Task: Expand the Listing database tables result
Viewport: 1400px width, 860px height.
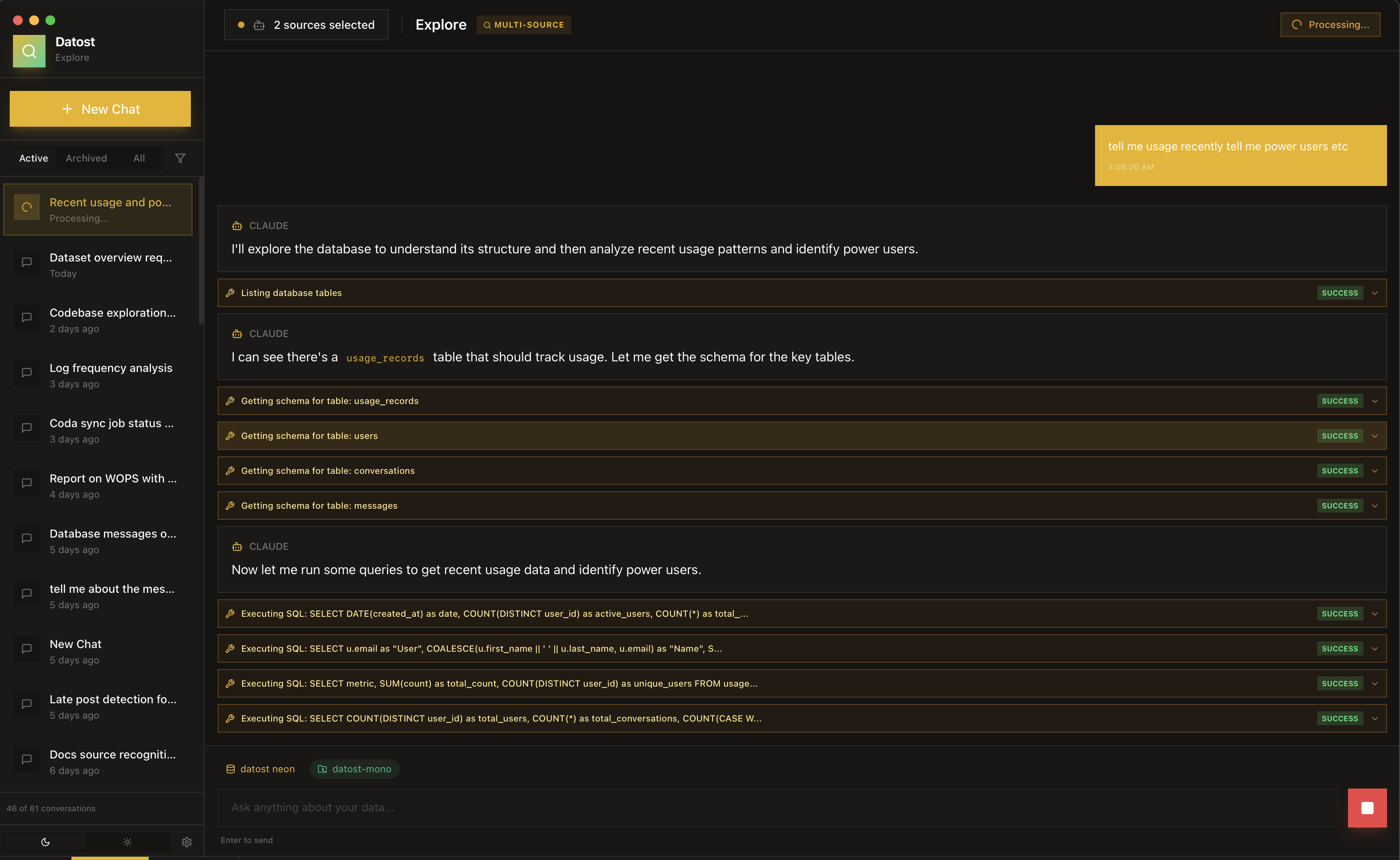Action: (1374, 293)
